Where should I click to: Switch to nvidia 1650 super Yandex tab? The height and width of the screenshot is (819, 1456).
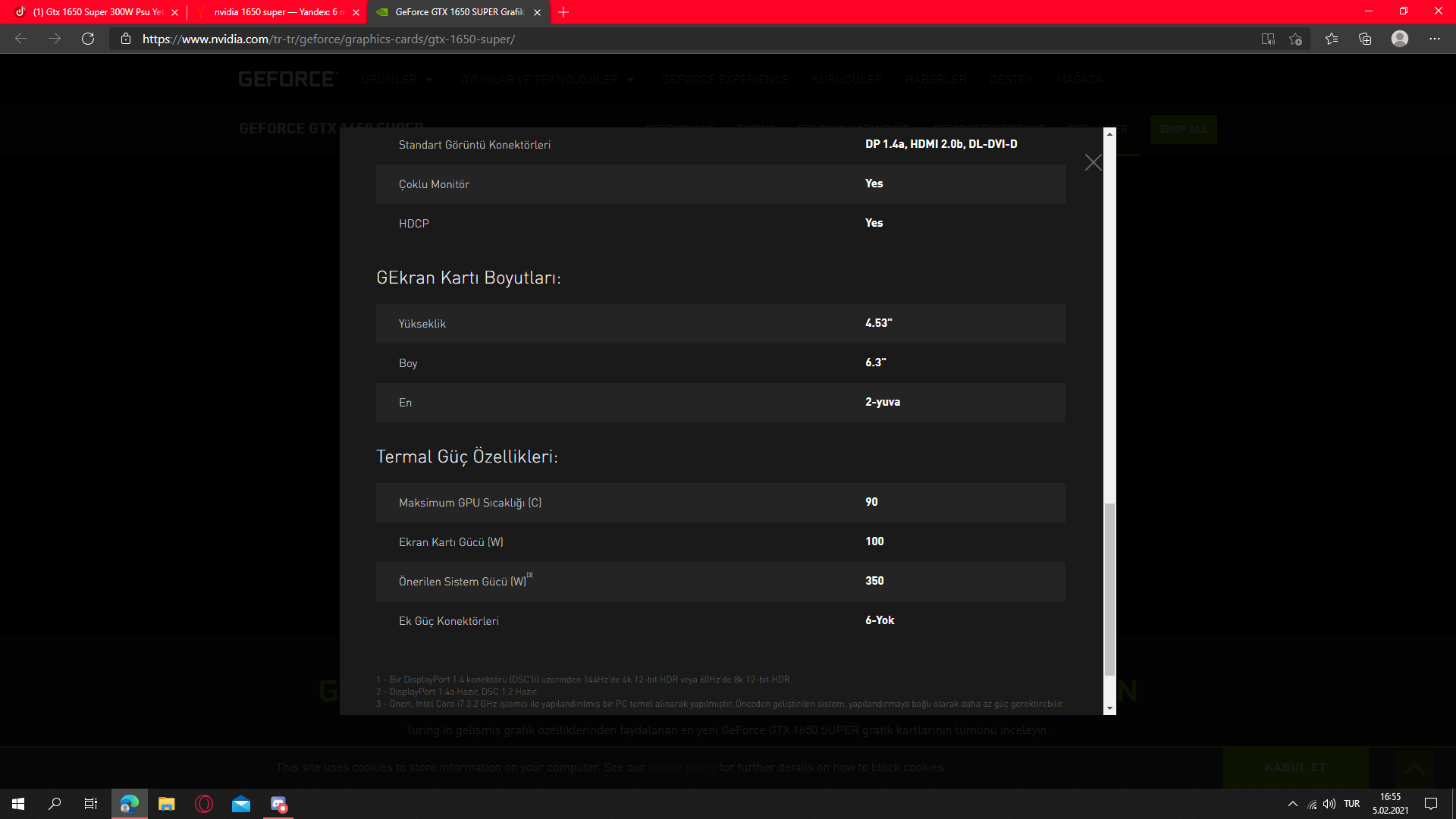(x=277, y=12)
